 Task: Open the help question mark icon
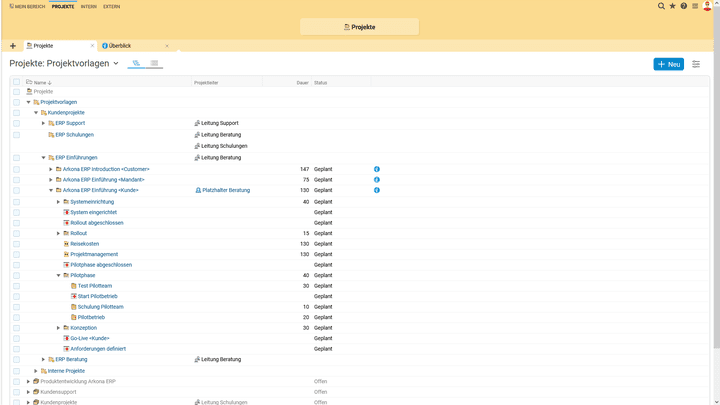tap(684, 6)
